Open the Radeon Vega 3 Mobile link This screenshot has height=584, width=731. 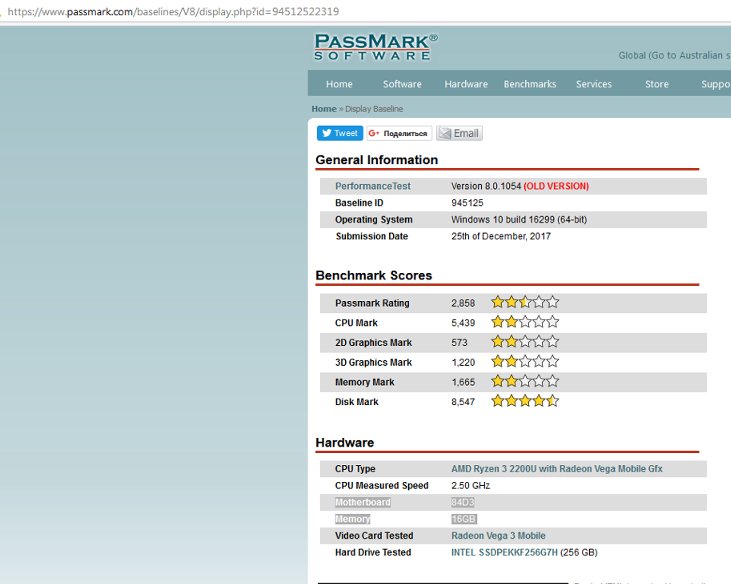[498, 535]
